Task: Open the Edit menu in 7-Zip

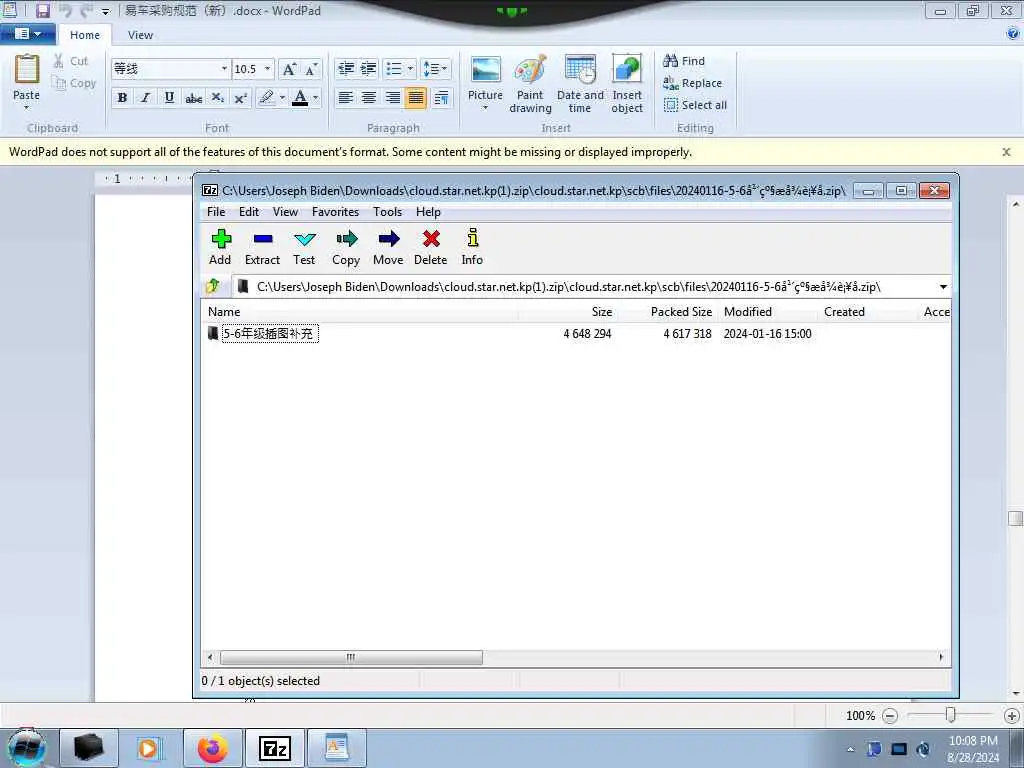Action: [x=249, y=212]
